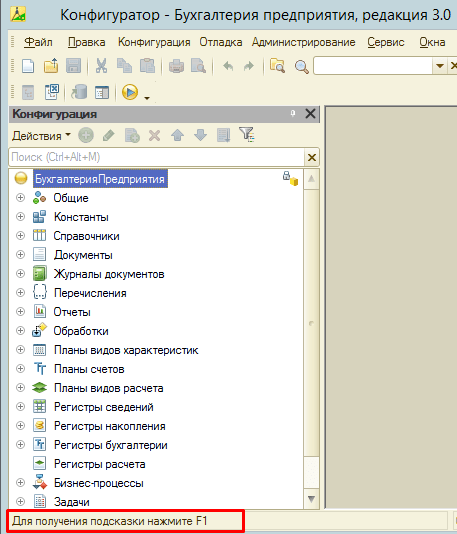457x534 pixels.
Task: Select the Бизнес-процессы item
Action: click(99, 483)
